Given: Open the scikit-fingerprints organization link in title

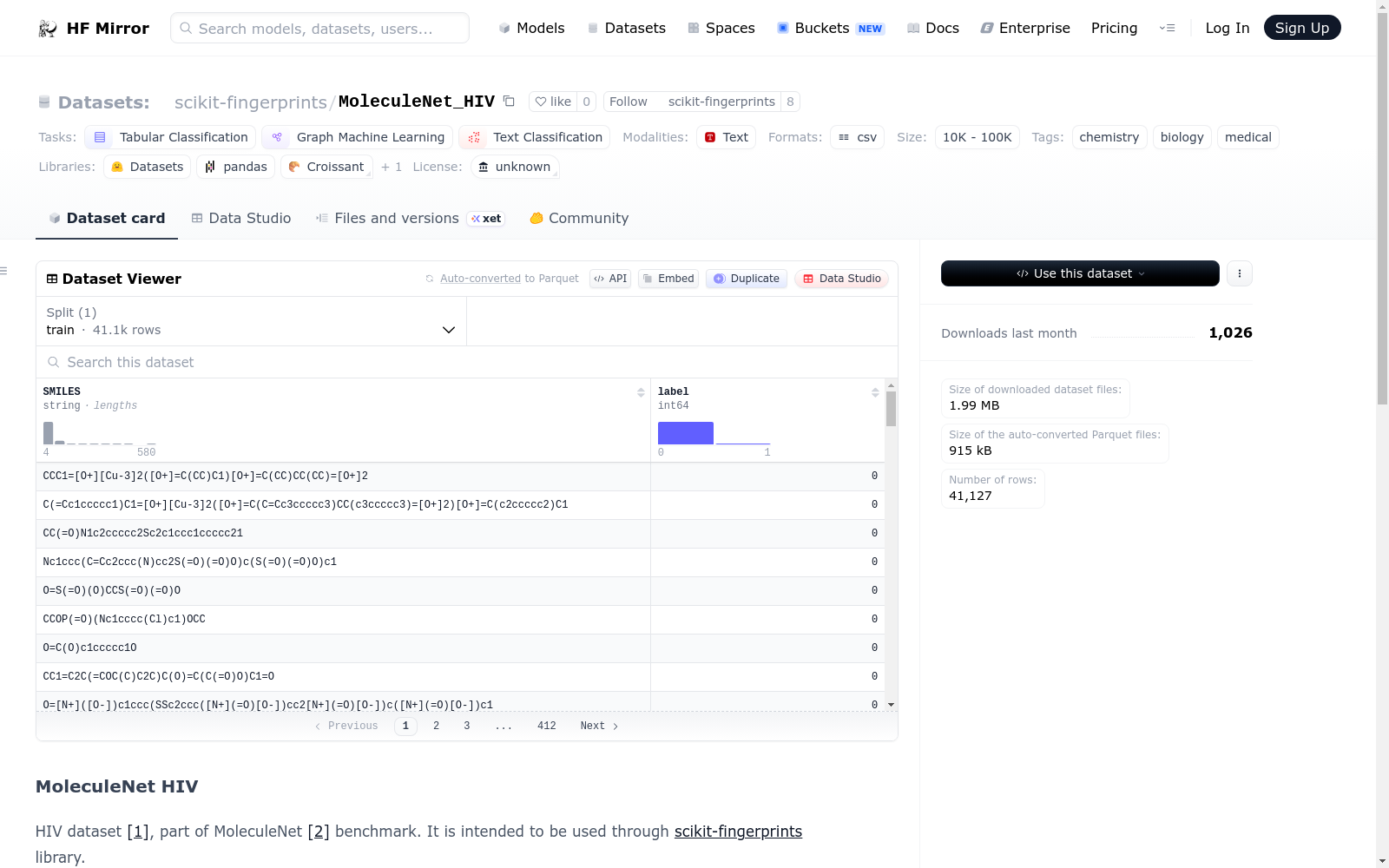Looking at the screenshot, I should [250, 102].
